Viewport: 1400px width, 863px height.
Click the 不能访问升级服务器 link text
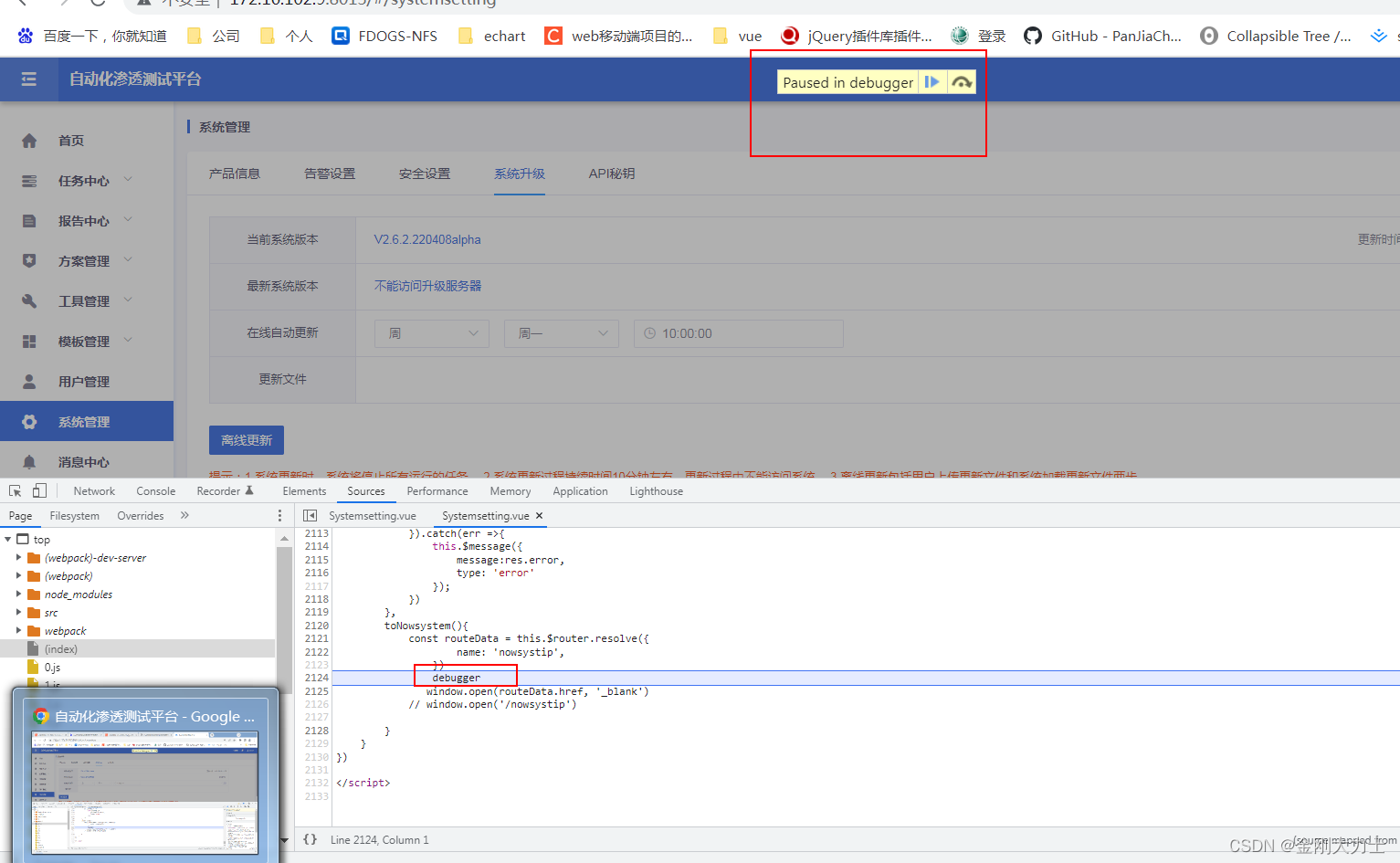[427, 286]
